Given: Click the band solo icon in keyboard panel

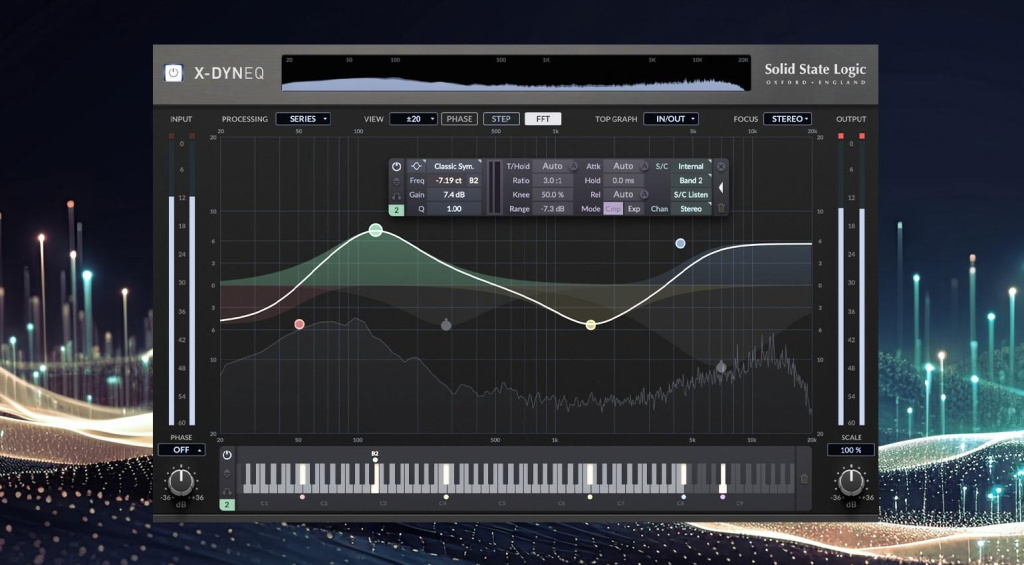Looking at the screenshot, I should pyautogui.click(x=227, y=474).
